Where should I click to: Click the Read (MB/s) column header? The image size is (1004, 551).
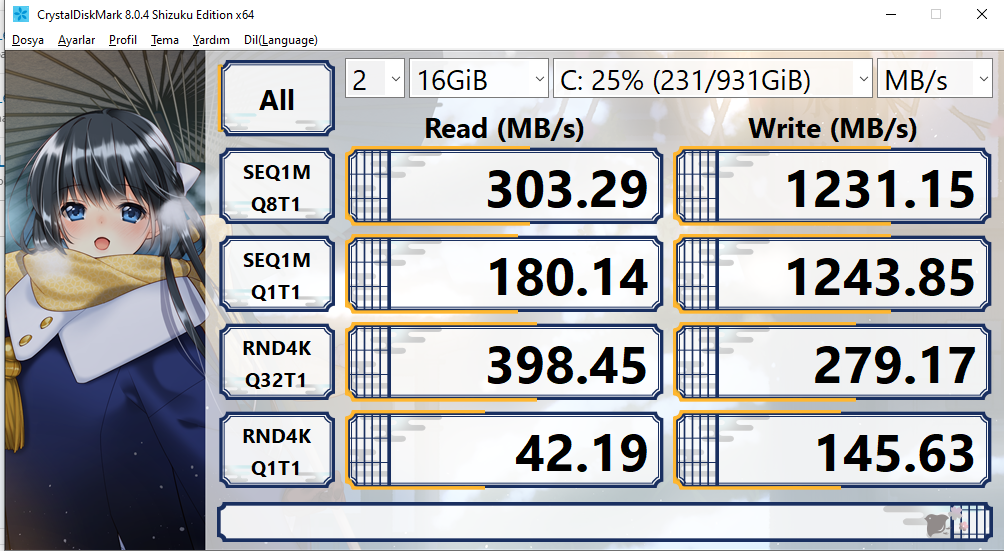[x=505, y=128]
